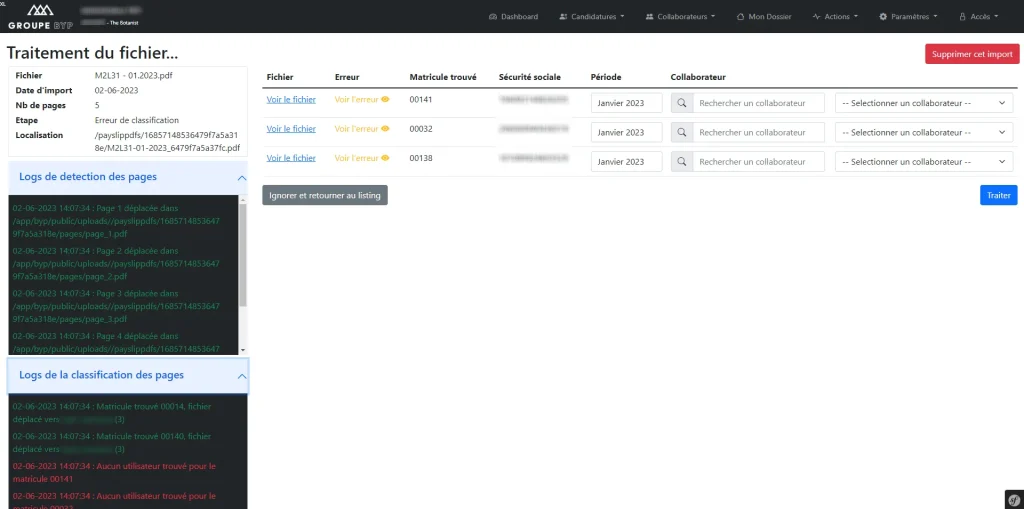Open the Dashboard page
This screenshot has height=509, width=1024.
pos(513,16)
